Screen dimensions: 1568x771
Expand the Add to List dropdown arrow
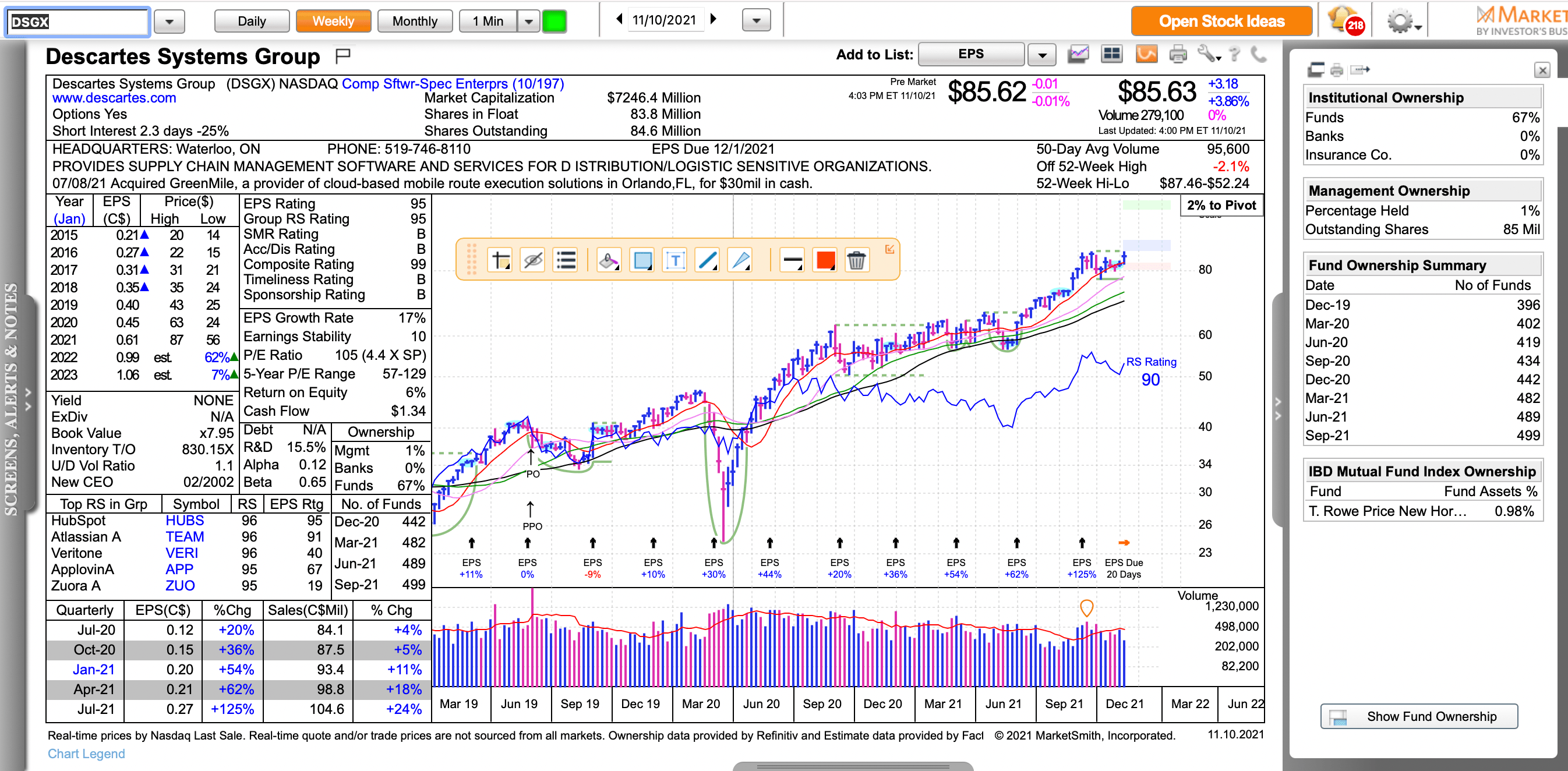(1041, 55)
